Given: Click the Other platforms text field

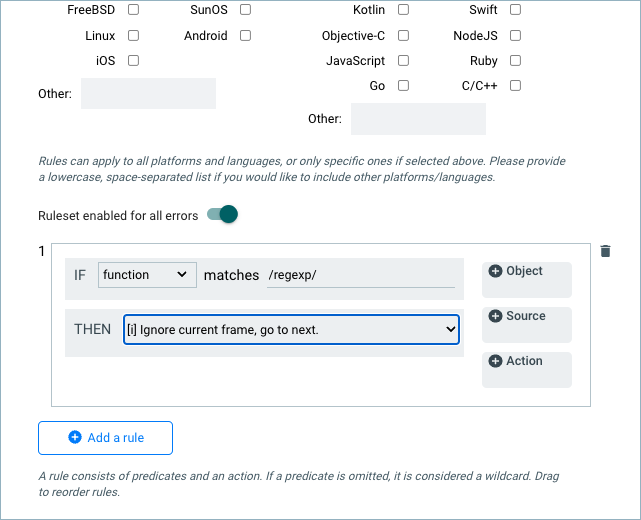Looking at the screenshot, I should 148,94.
